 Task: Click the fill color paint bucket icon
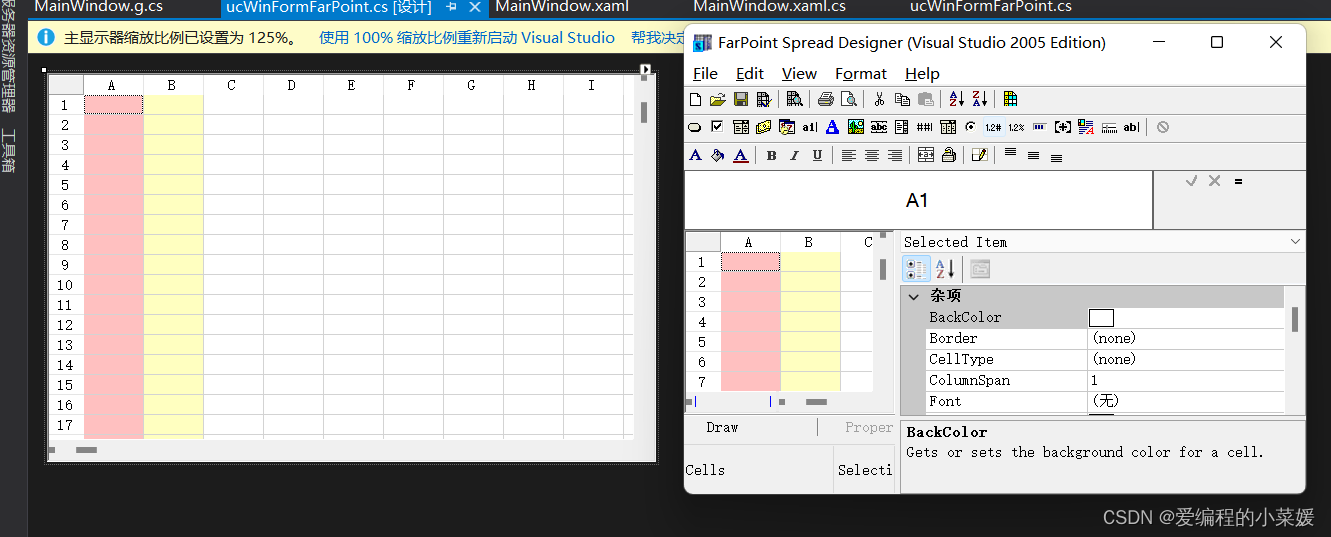pyautogui.click(x=718, y=155)
